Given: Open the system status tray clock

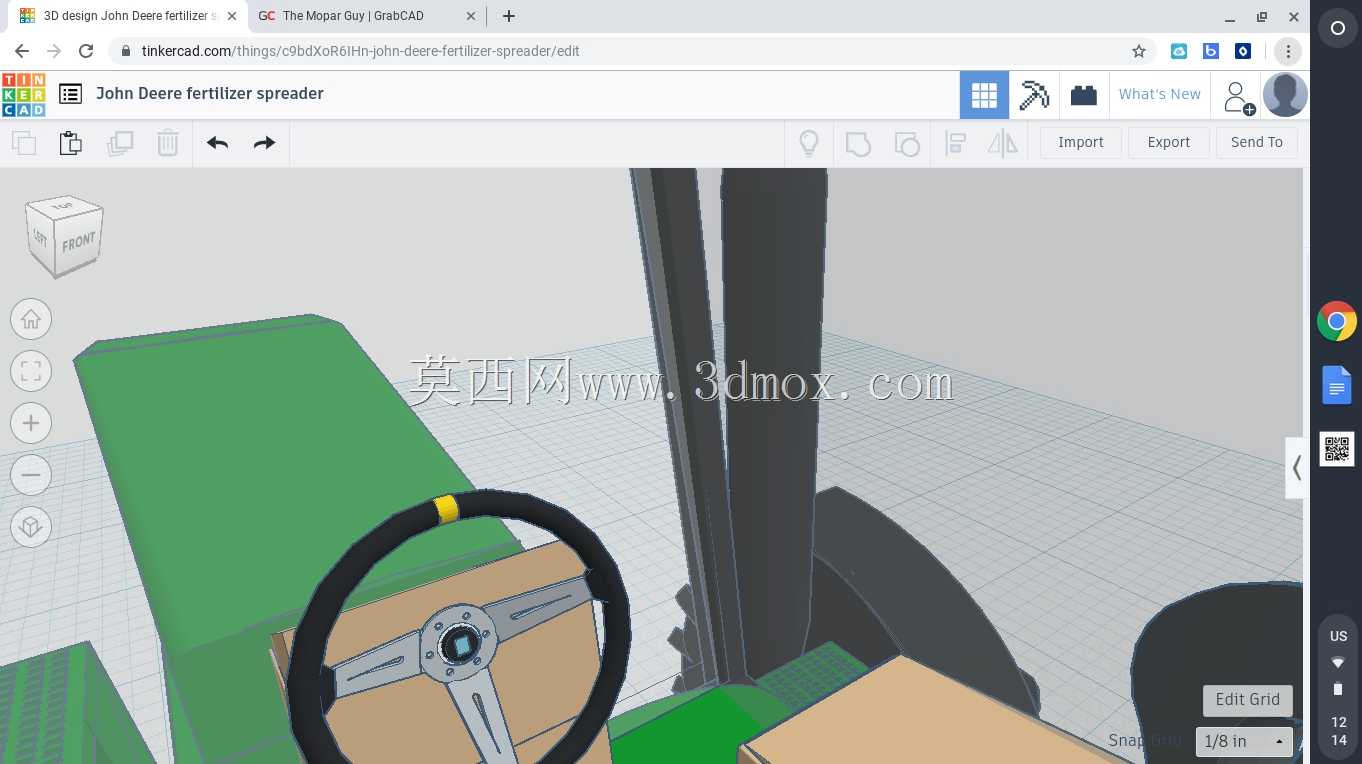Looking at the screenshot, I should click(x=1338, y=686).
